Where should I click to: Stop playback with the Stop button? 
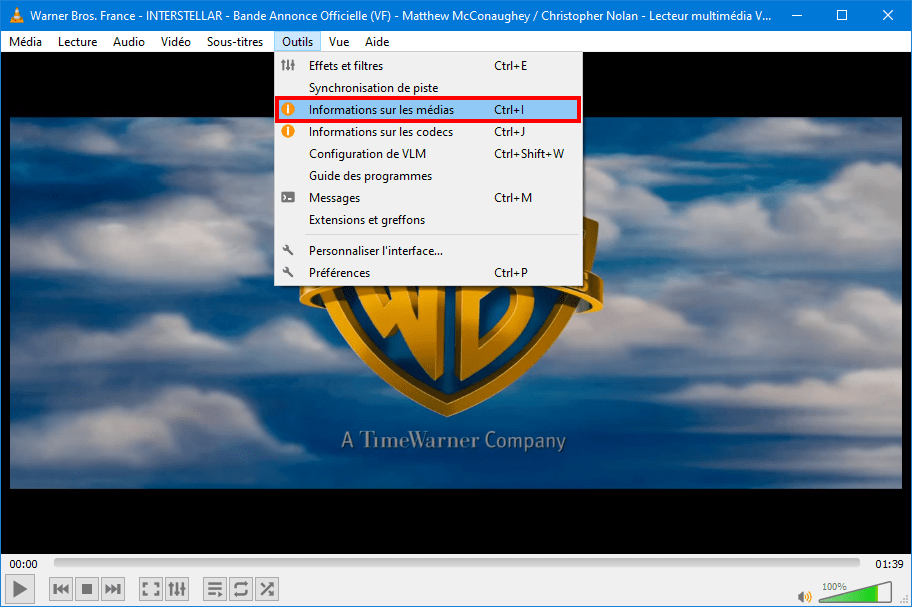pyautogui.click(x=87, y=589)
